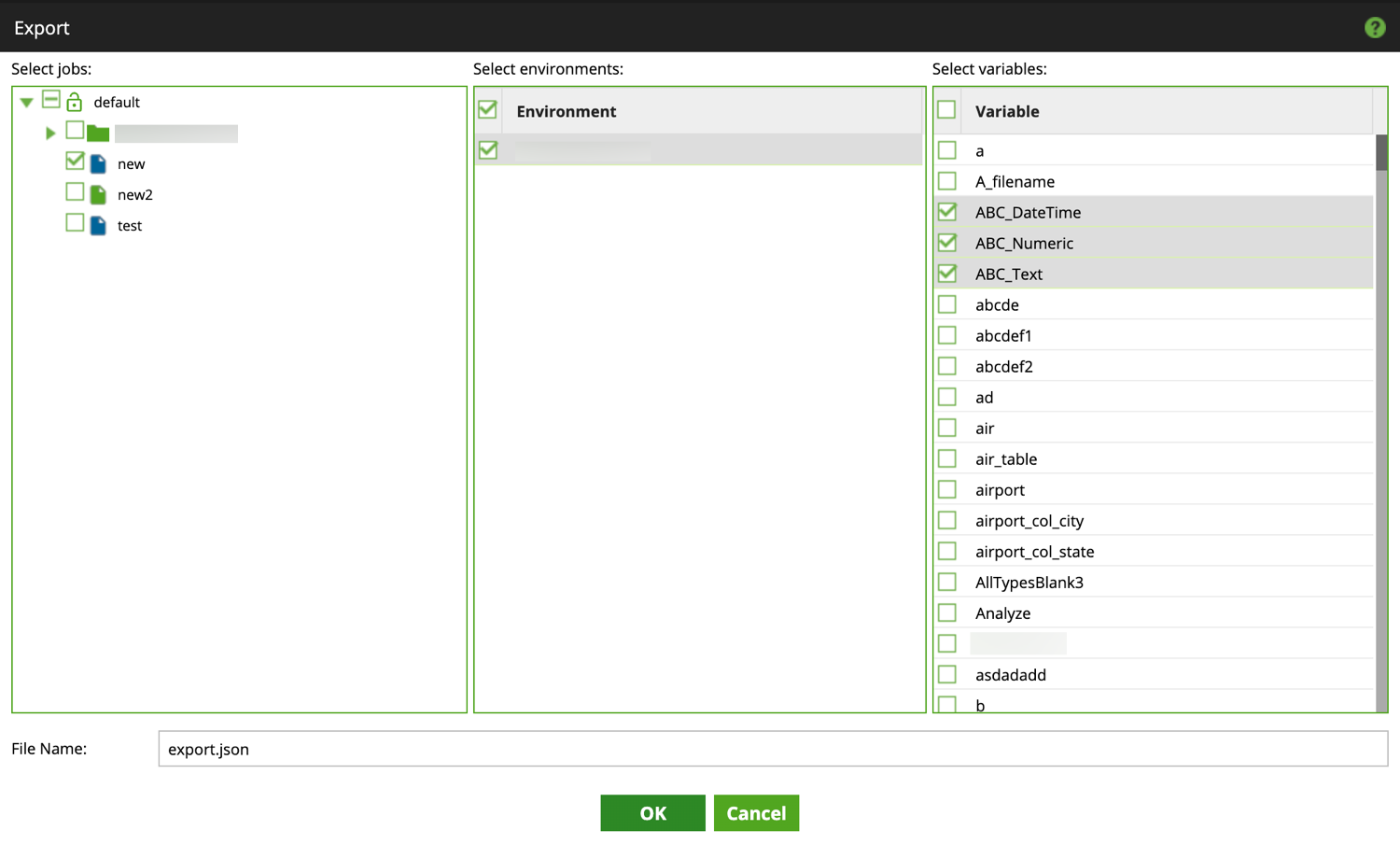Viewport: 1400px width, 844px height.
Task: Check the variable a checkbox
Action: pyautogui.click(x=946, y=149)
